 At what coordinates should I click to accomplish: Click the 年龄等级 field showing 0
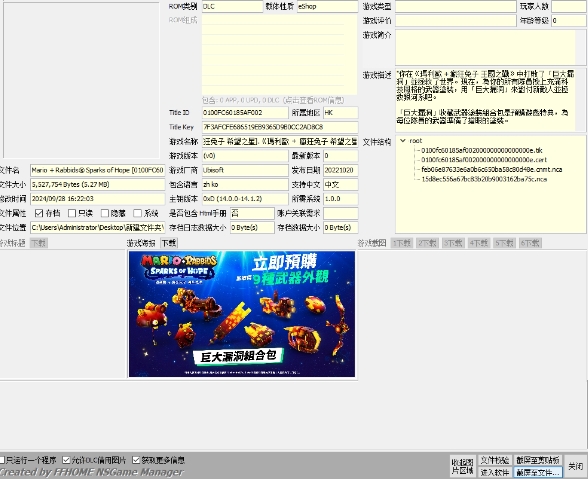coord(568,21)
